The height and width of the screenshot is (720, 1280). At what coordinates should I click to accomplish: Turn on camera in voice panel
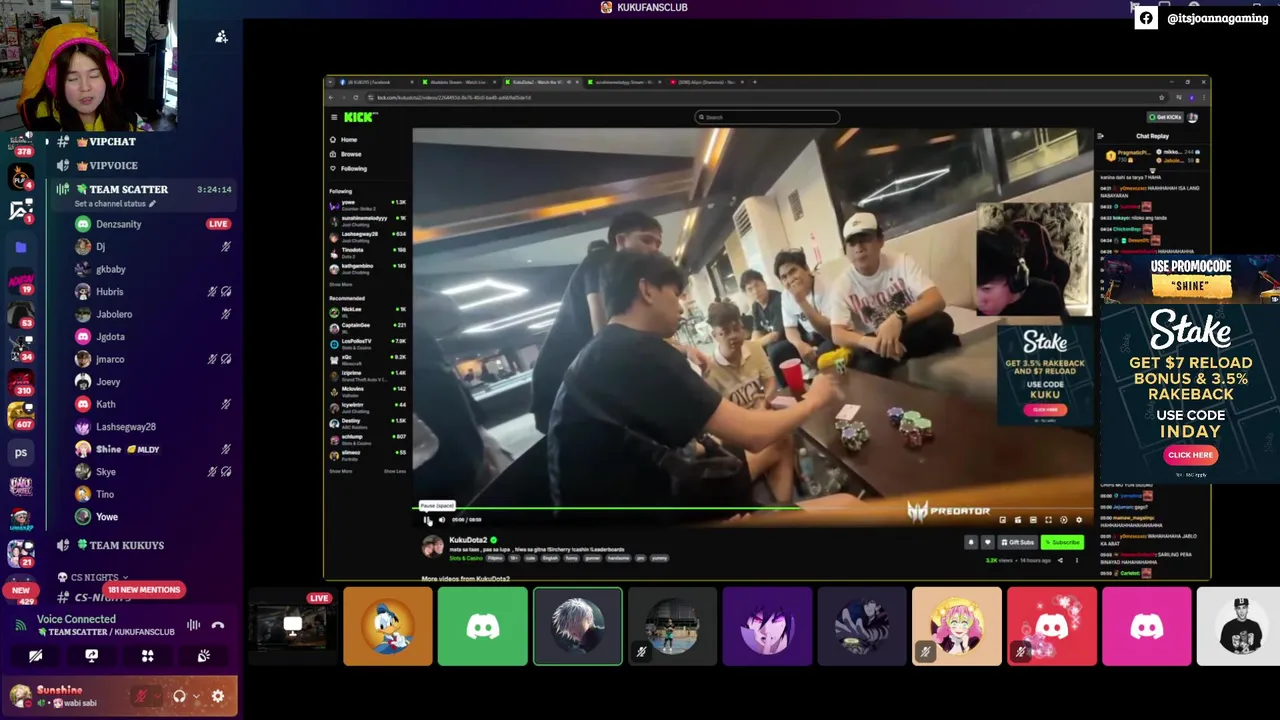(x=36, y=656)
